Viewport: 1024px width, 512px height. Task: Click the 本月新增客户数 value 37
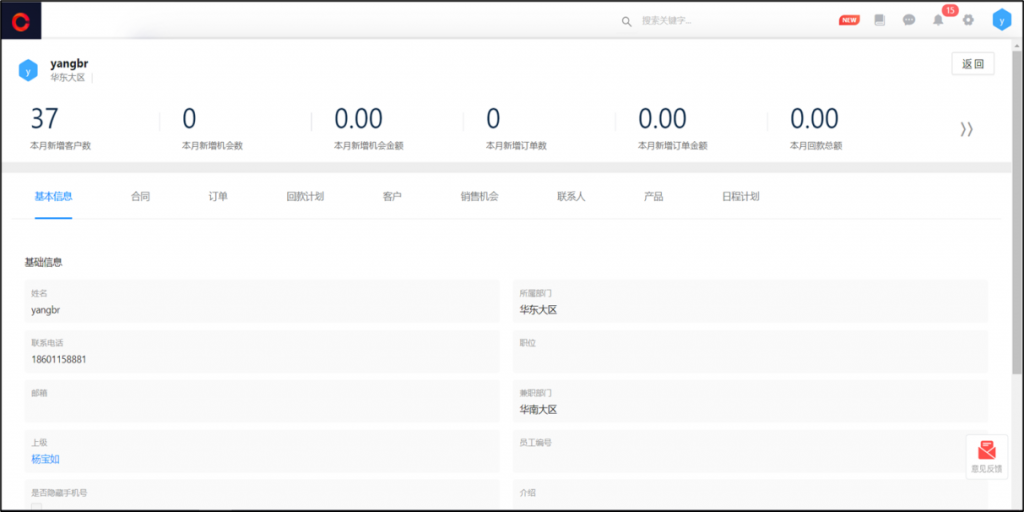(x=45, y=119)
